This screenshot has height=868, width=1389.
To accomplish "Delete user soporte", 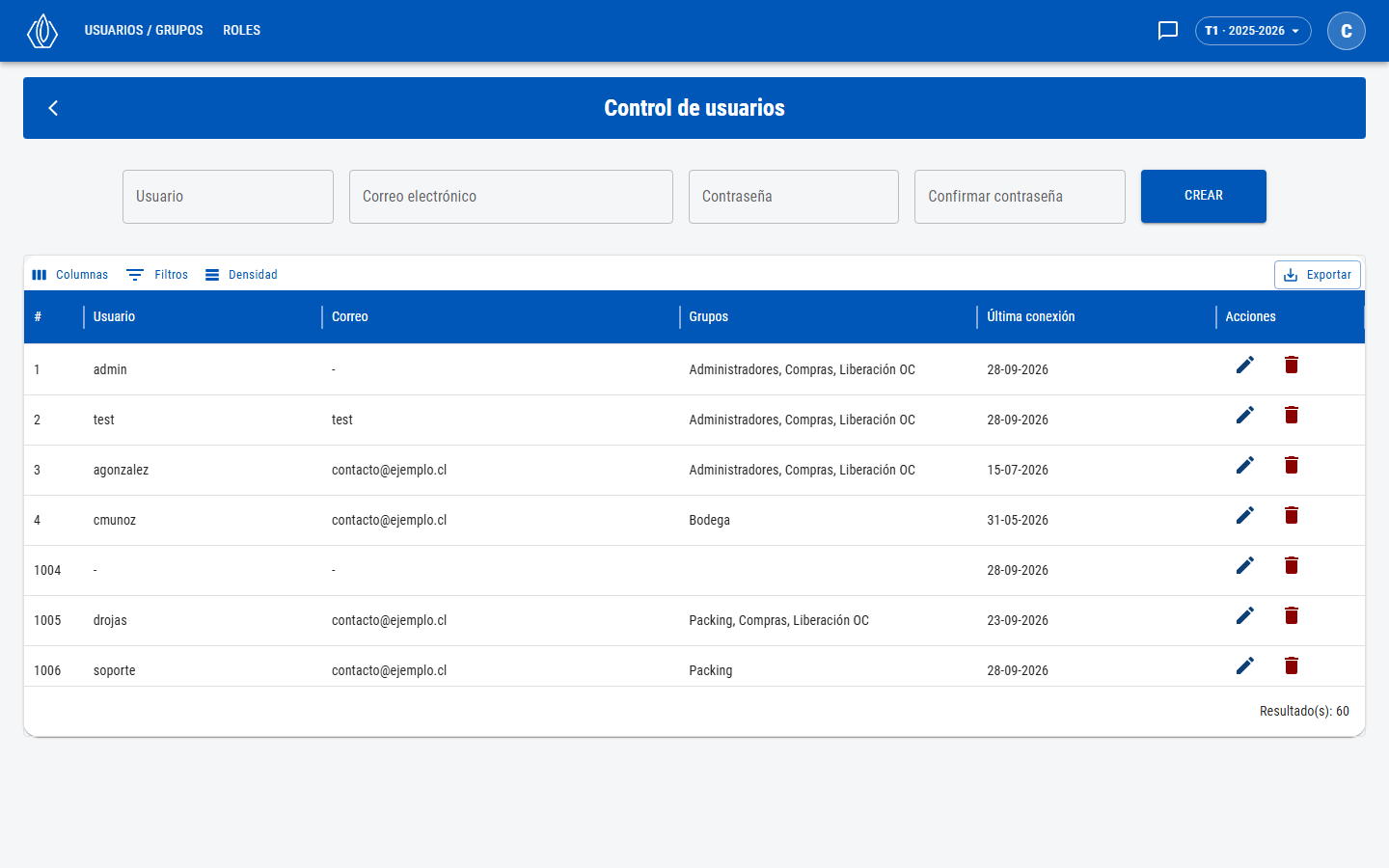I will [x=1292, y=665].
